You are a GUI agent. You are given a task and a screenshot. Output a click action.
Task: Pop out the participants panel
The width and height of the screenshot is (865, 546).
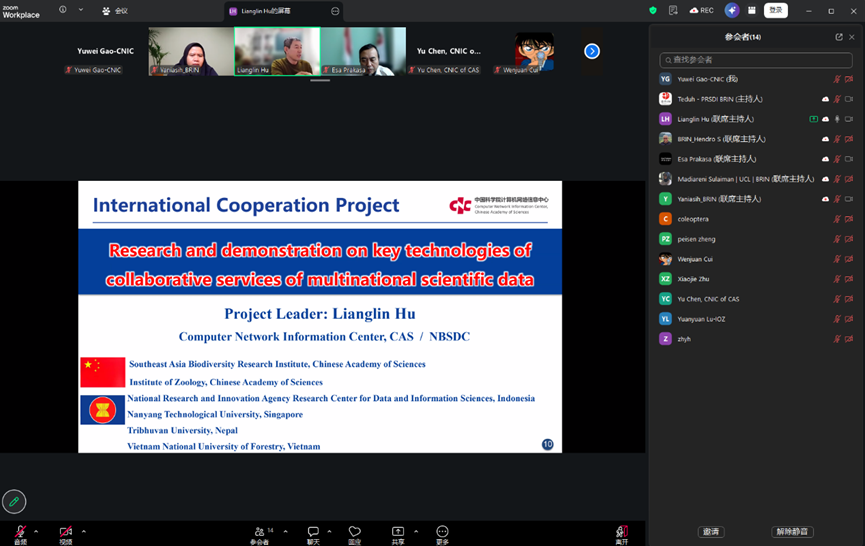coord(839,37)
